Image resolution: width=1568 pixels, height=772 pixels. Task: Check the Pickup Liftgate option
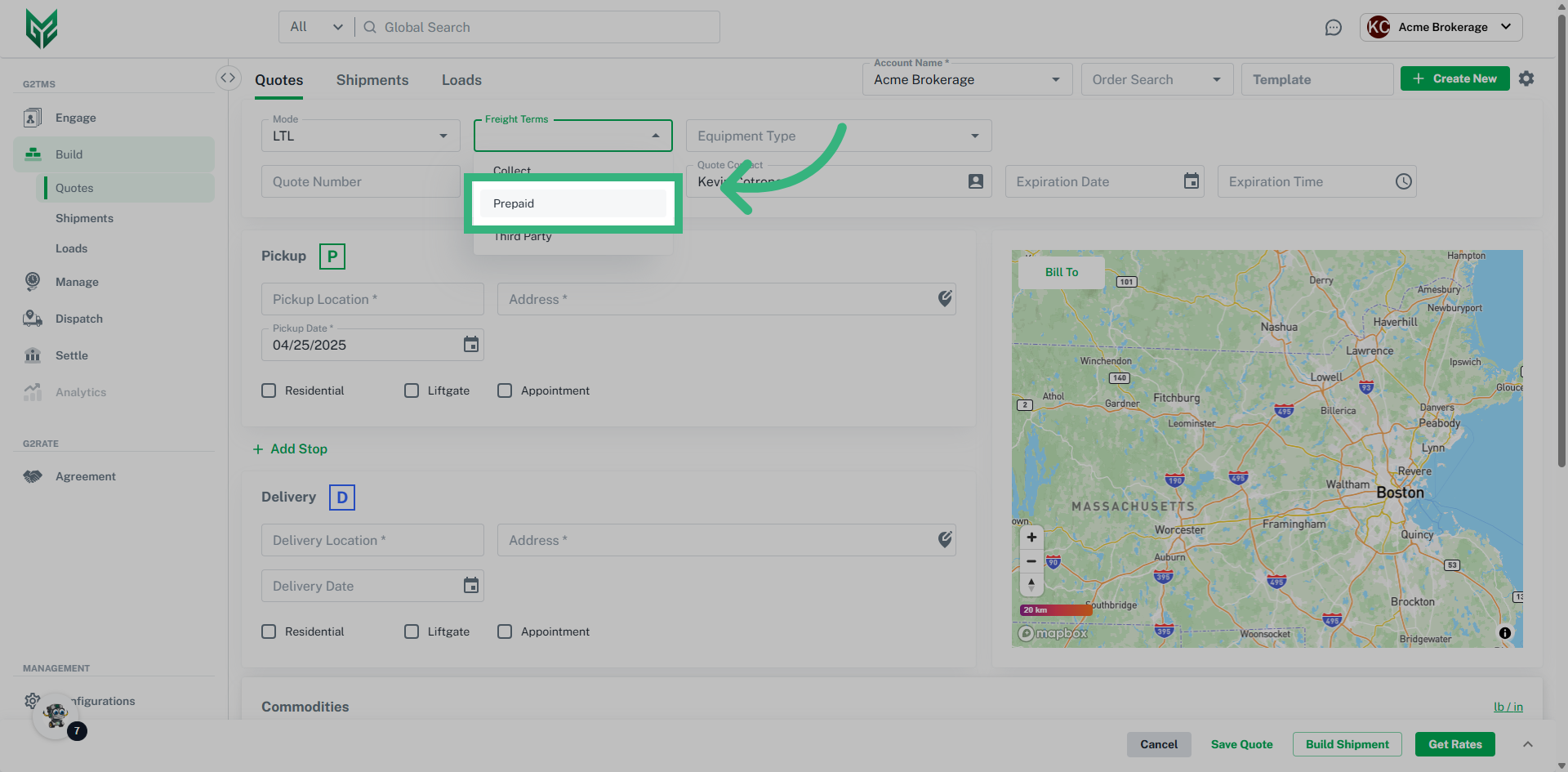click(x=412, y=390)
